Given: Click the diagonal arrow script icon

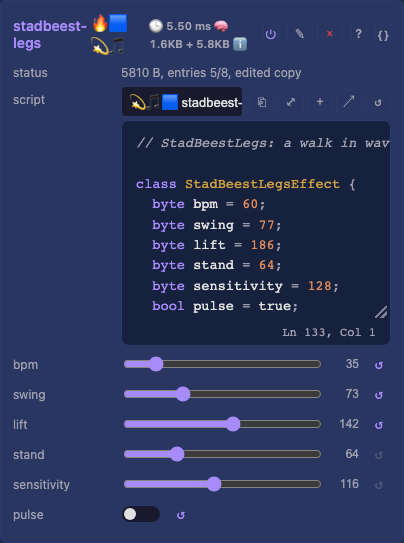Looking at the screenshot, I should click(x=349, y=102).
